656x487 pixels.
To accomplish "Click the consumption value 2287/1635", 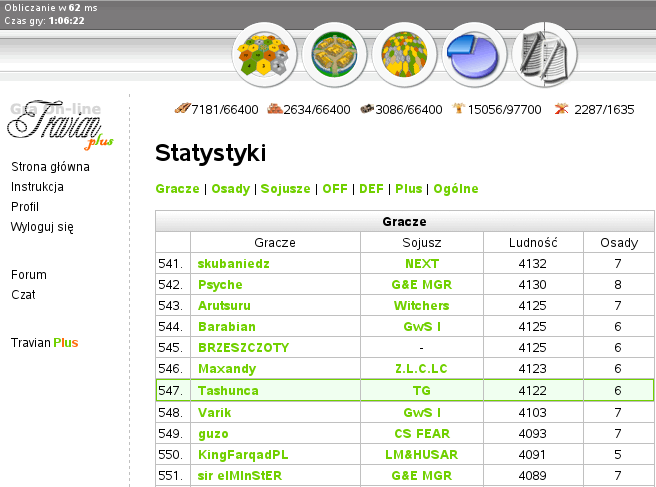I will (x=604, y=110).
